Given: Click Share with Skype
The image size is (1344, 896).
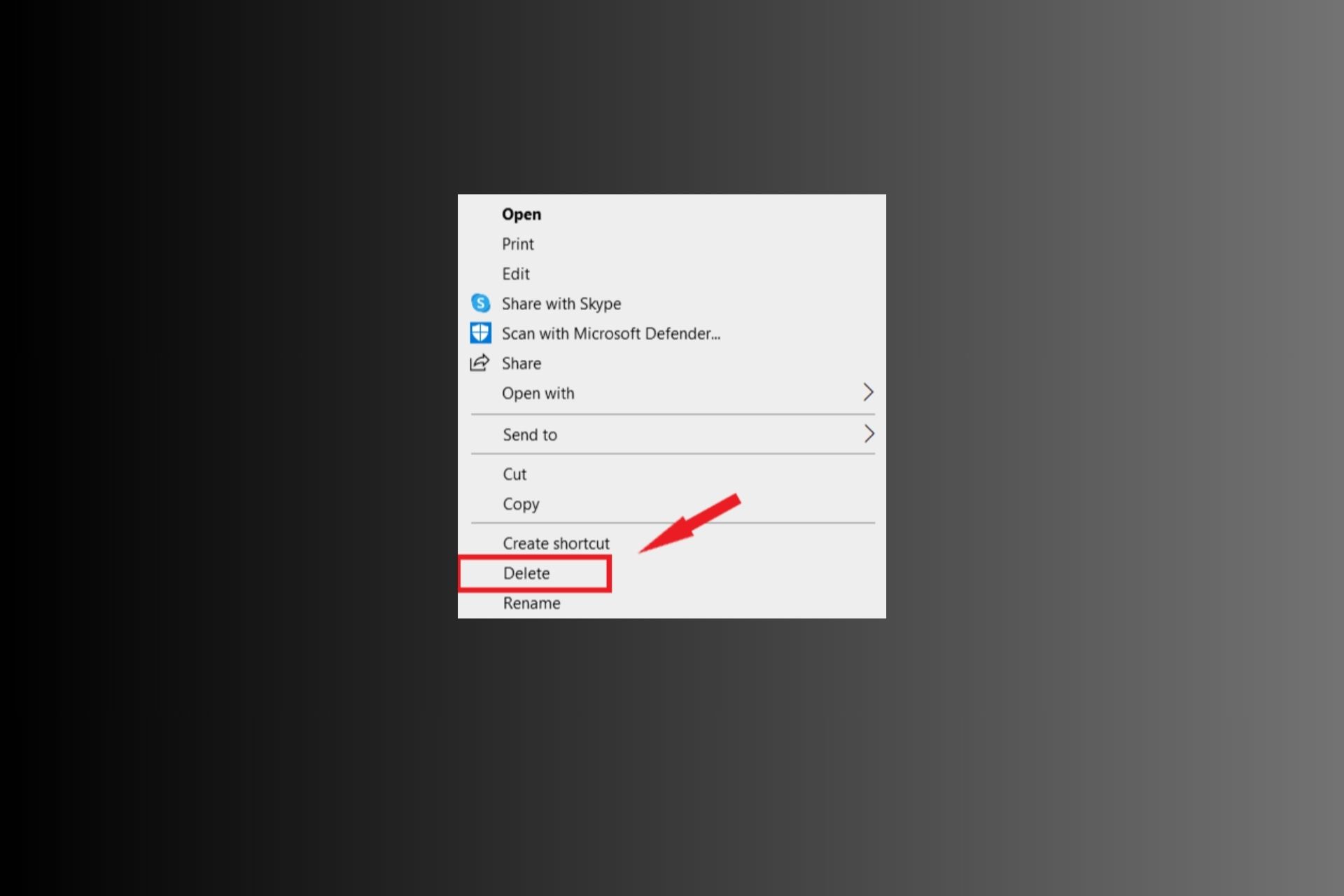Looking at the screenshot, I should (561, 303).
